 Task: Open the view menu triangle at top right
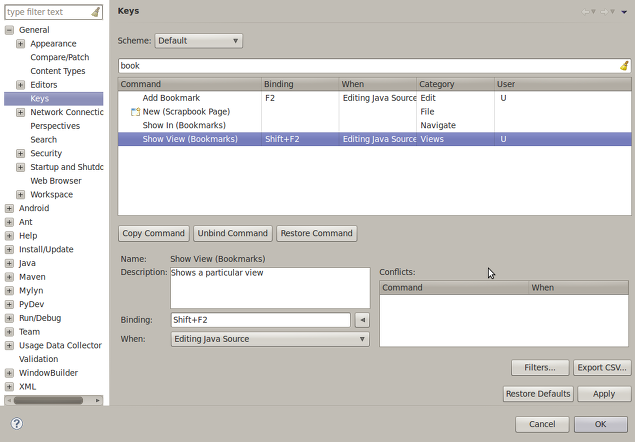624,12
